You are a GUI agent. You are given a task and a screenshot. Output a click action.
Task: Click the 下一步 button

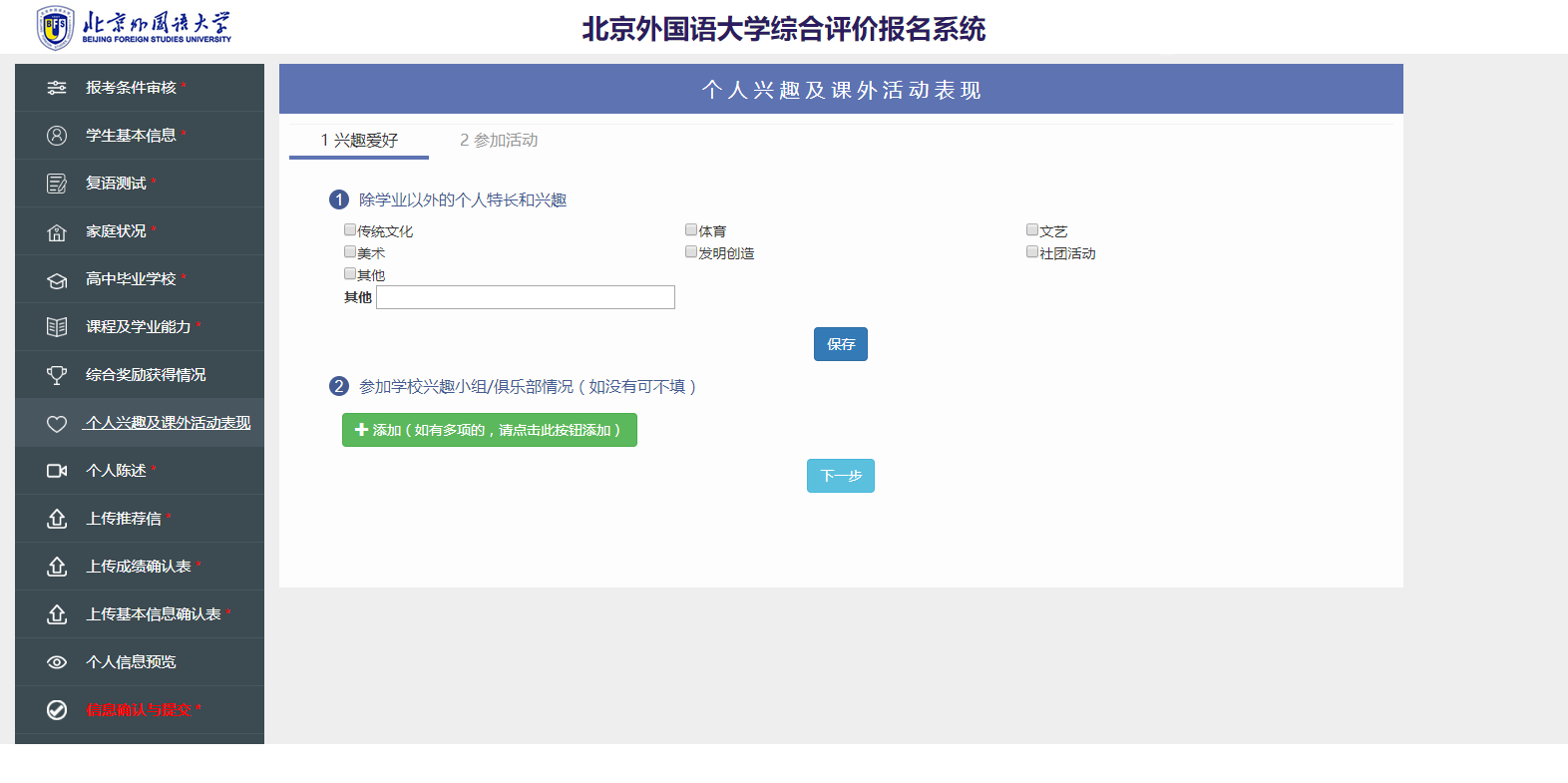click(x=841, y=476)
